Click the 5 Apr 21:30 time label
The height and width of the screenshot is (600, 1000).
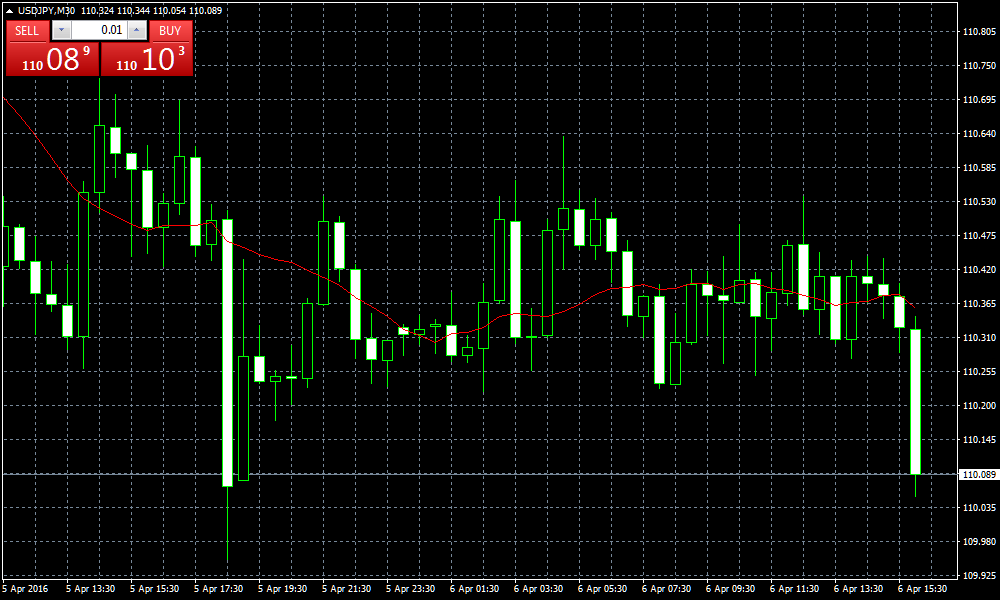(346, 589)
